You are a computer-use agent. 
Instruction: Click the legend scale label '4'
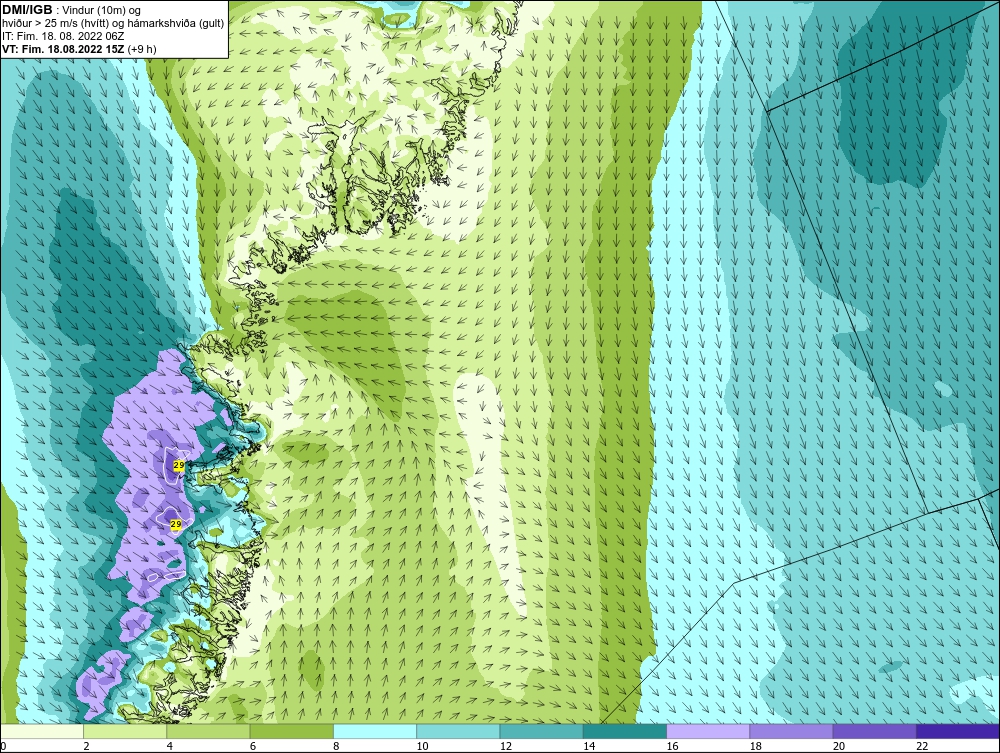click(x=170, y=747)
